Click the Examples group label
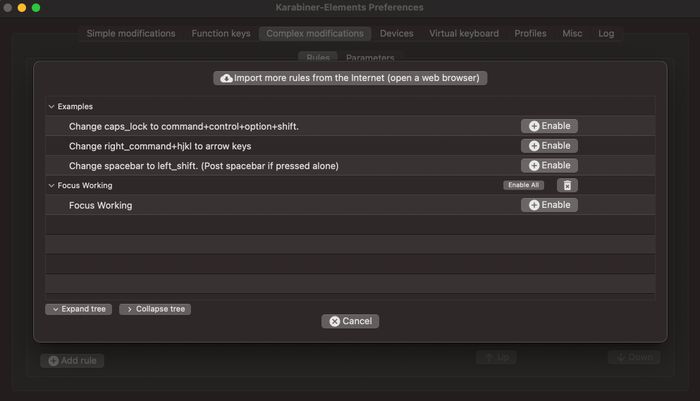 point(75,107)
